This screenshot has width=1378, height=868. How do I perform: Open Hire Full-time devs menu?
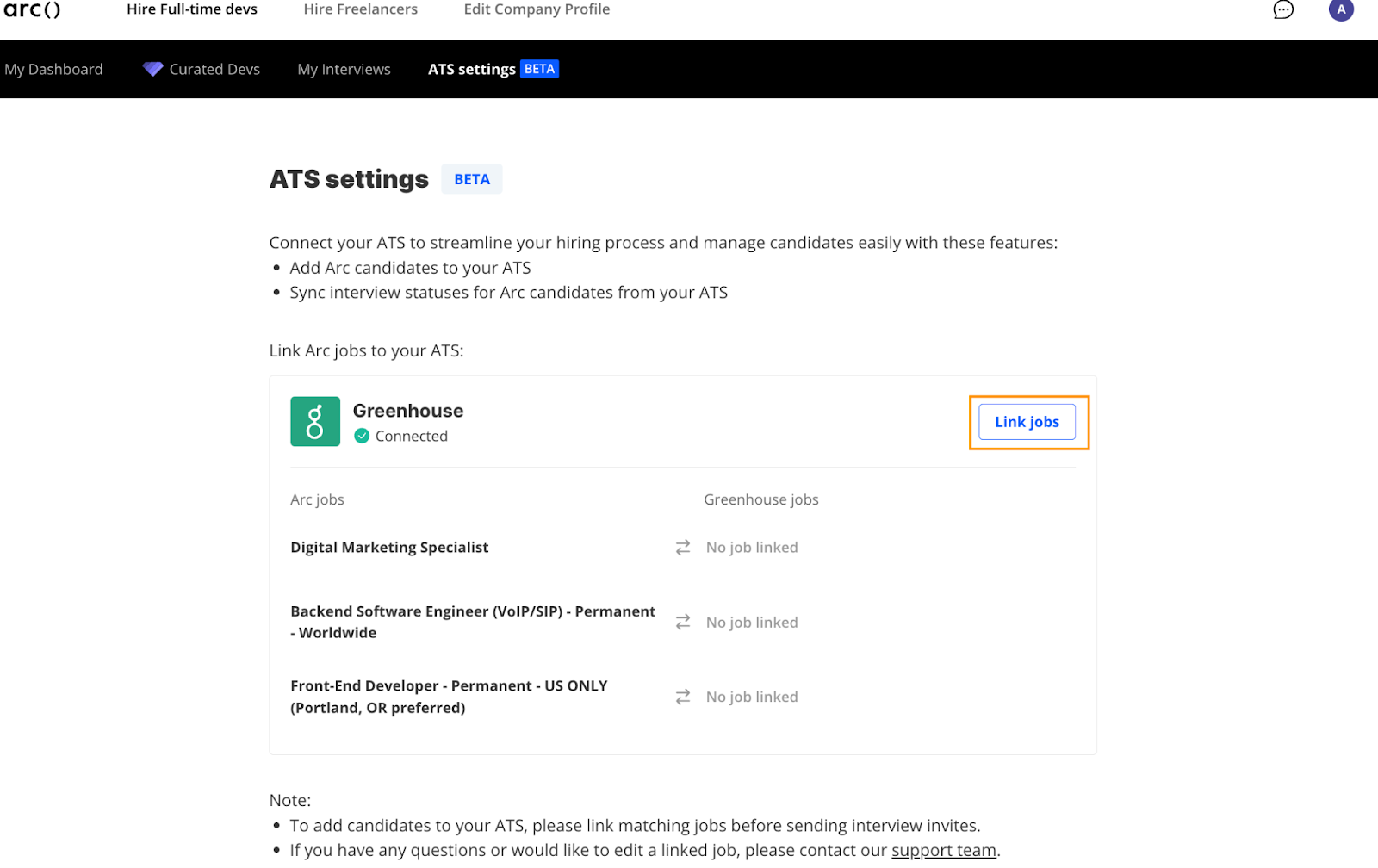pyautogui.click(x=192, y=9)
